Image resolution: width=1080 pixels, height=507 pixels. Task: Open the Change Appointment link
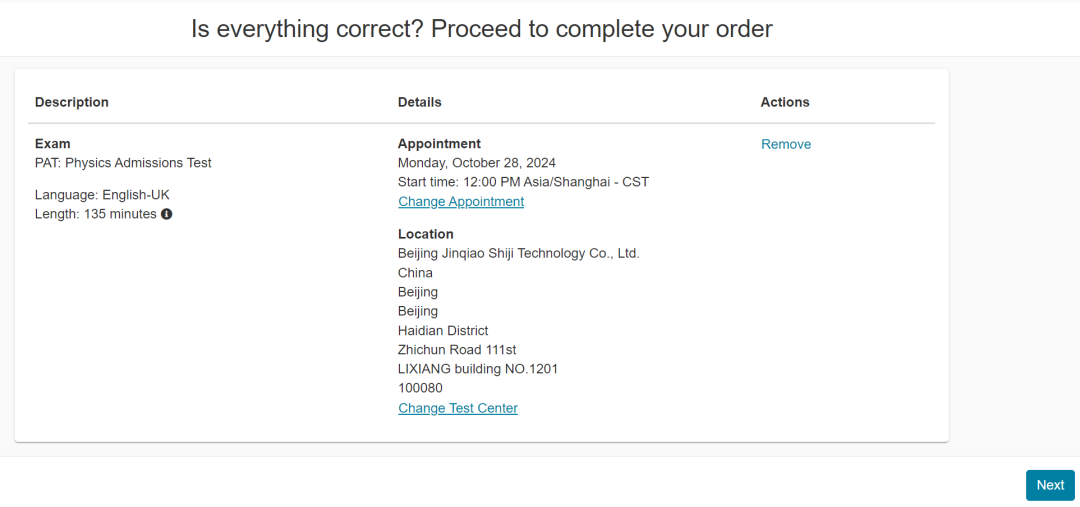[461, 202]
